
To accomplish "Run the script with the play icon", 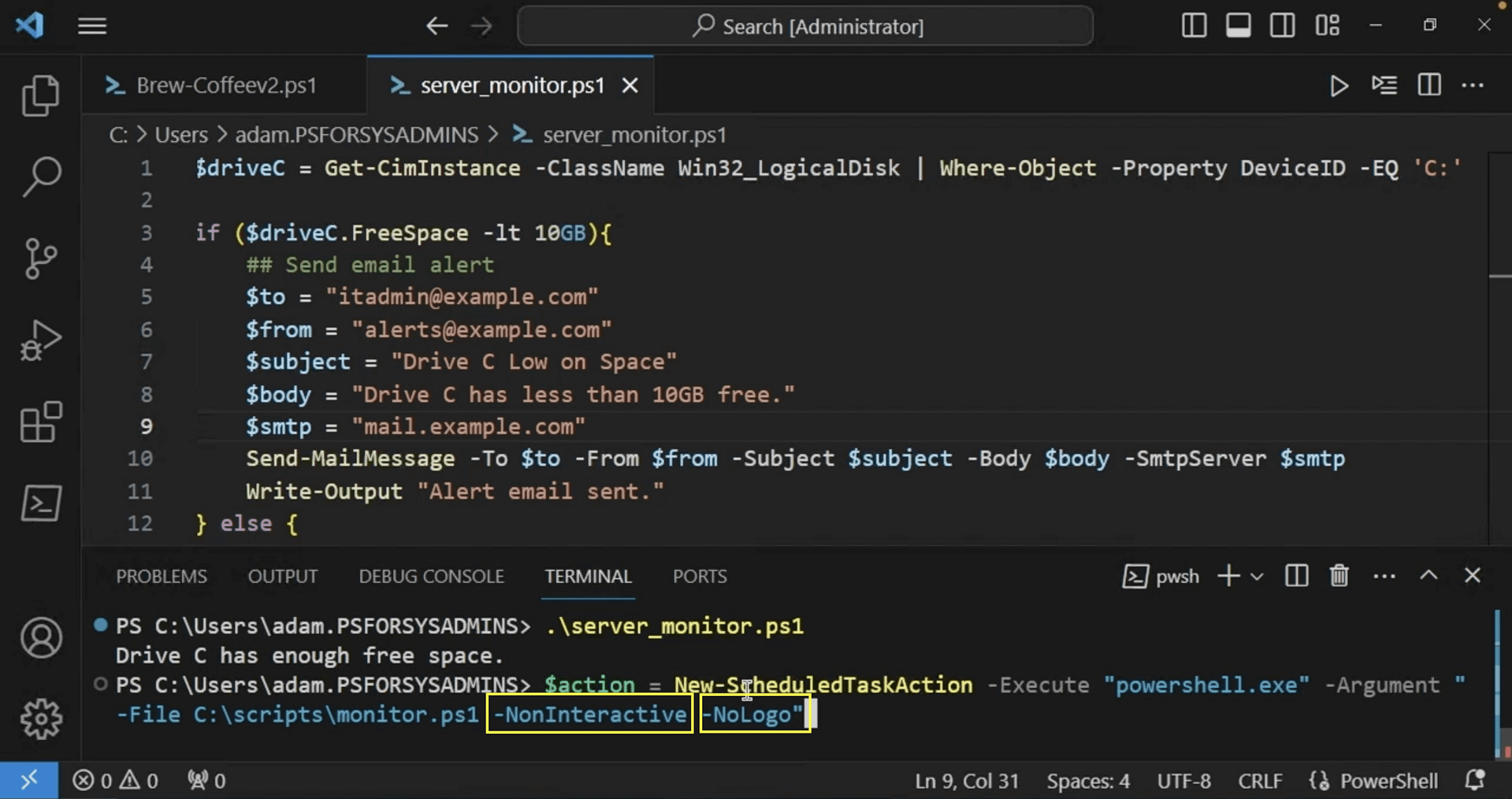I will (x=1339, y=85).
